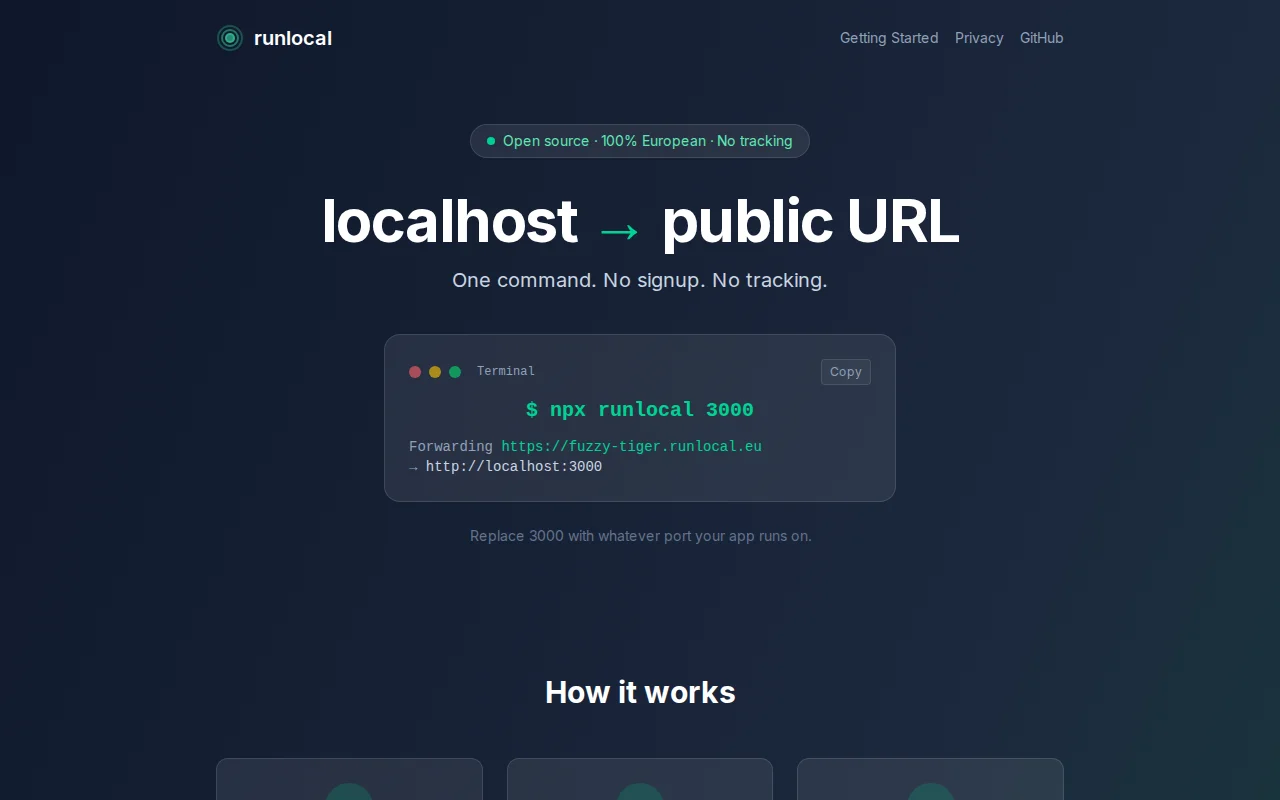Click the "public URL" words in the headline
The width and height of the screenshot is (1280, 800).
point(810,221)
